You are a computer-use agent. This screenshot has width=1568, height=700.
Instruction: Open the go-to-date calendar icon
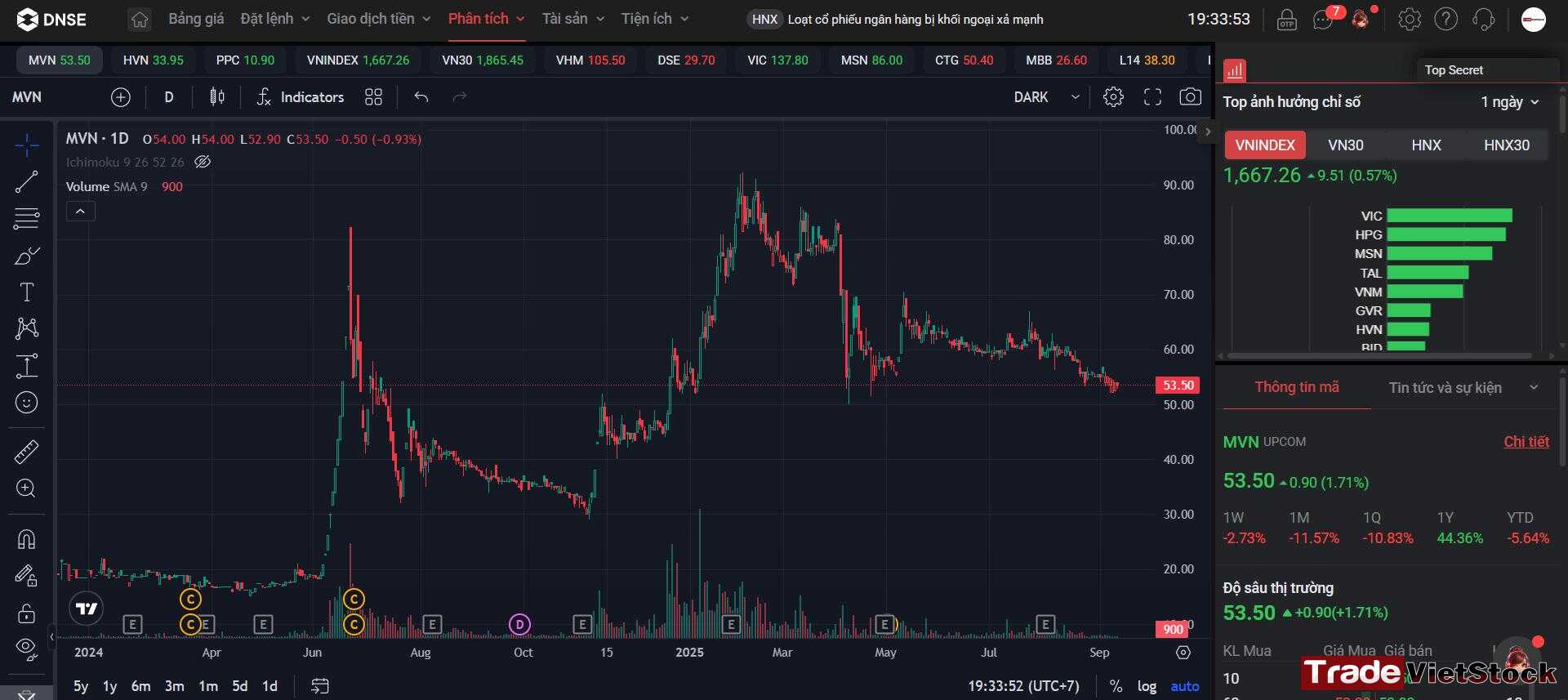pyautogui.click(x=320, y=686)
